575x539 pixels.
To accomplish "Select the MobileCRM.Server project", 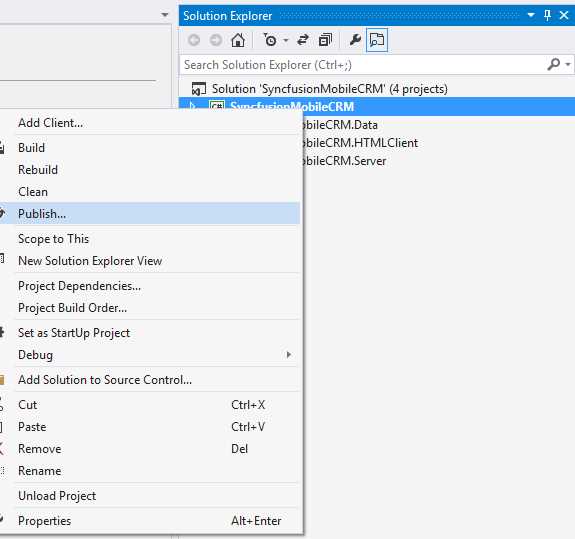I will pos(344,161).
